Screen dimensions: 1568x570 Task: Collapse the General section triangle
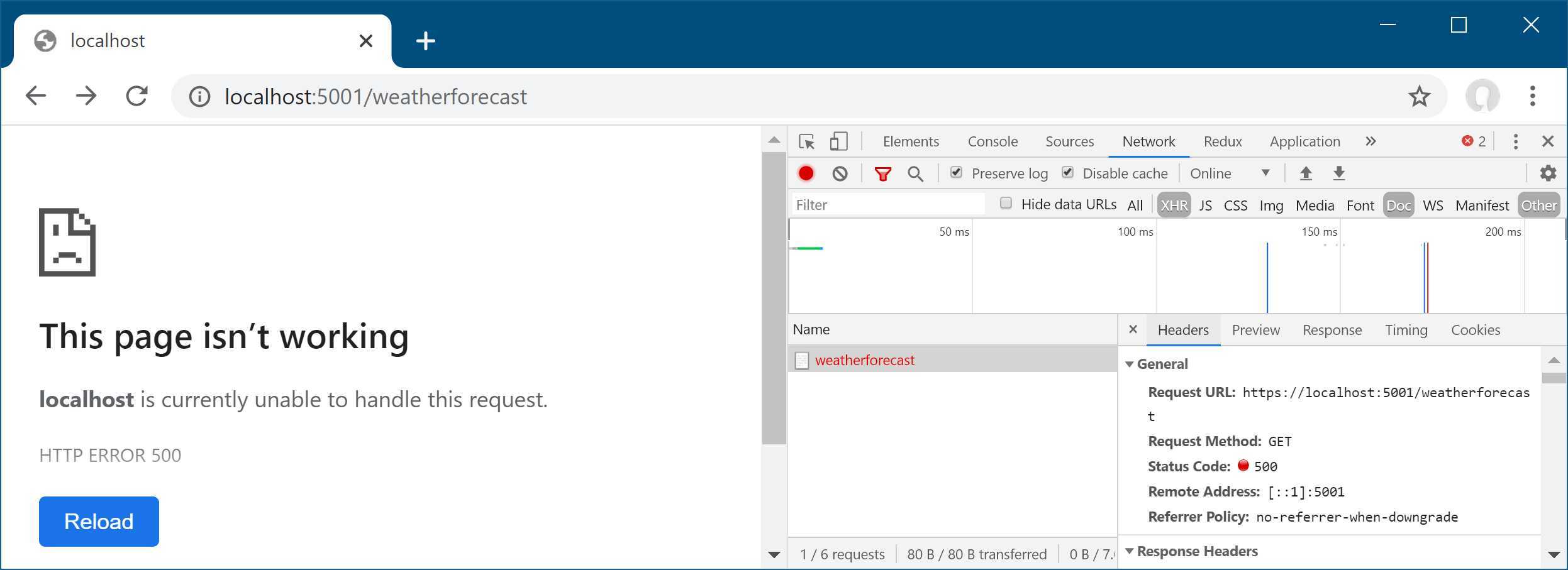(x=1129, y=364)
